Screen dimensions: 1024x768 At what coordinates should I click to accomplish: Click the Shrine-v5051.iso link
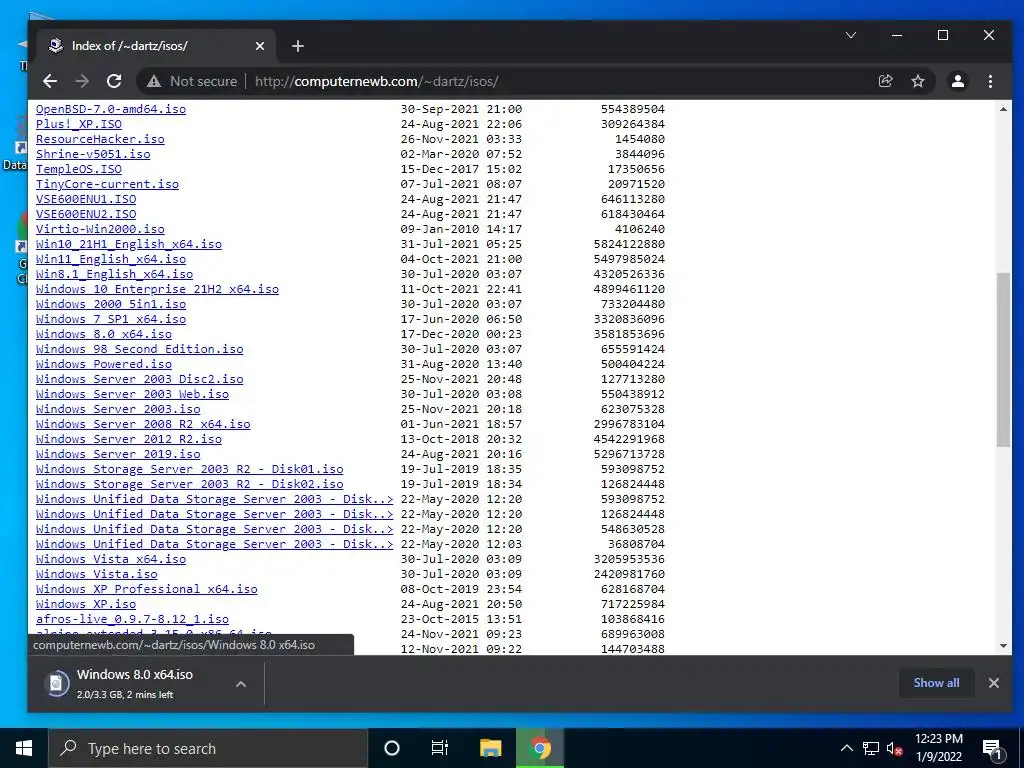(x=93, y=154)
